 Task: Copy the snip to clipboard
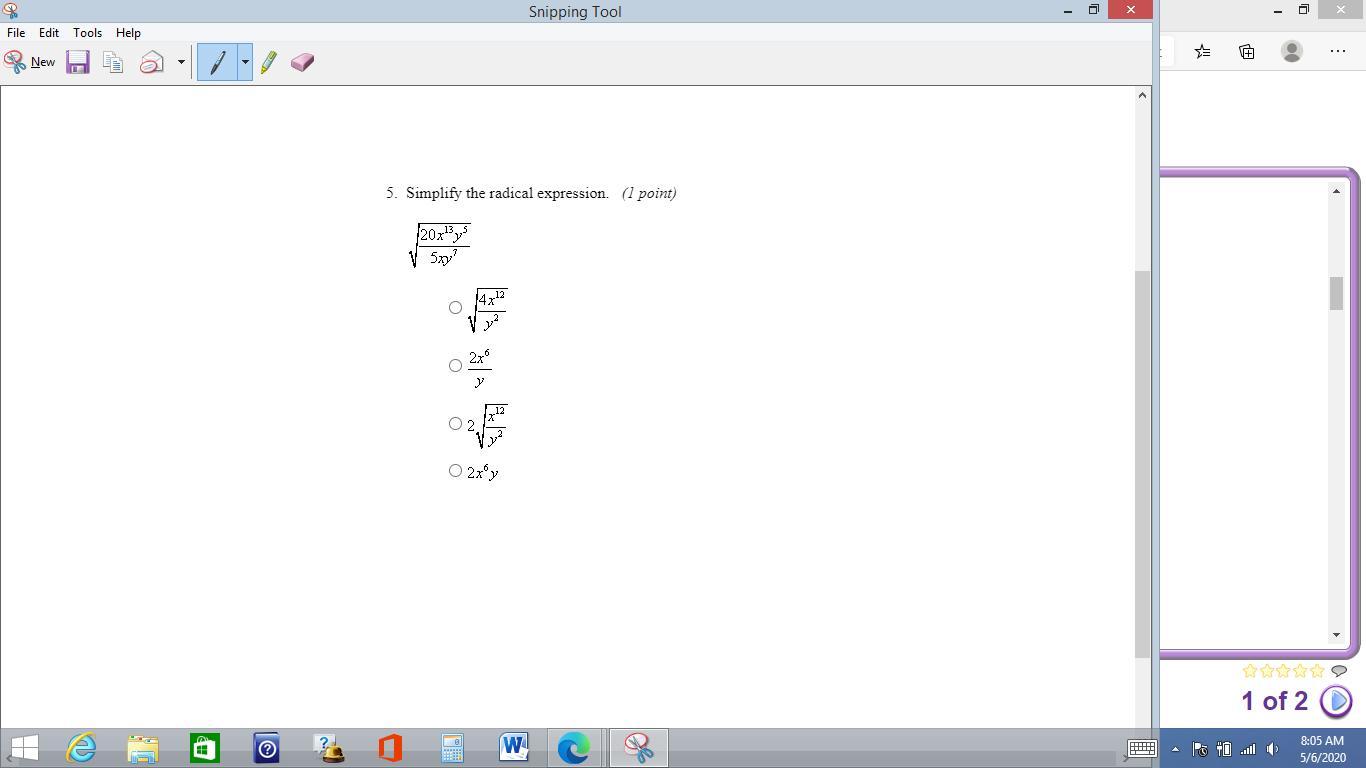click(x=113, y=62)
